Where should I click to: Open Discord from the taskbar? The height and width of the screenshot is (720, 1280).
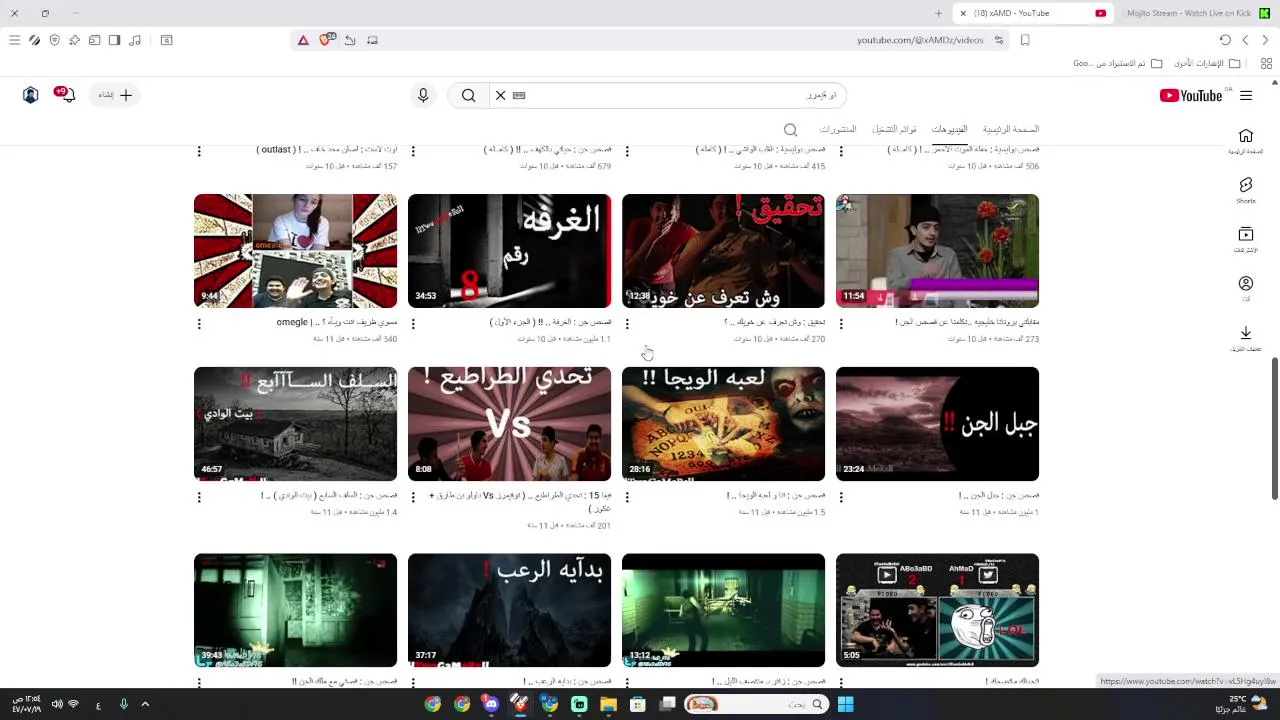point(491,704)
